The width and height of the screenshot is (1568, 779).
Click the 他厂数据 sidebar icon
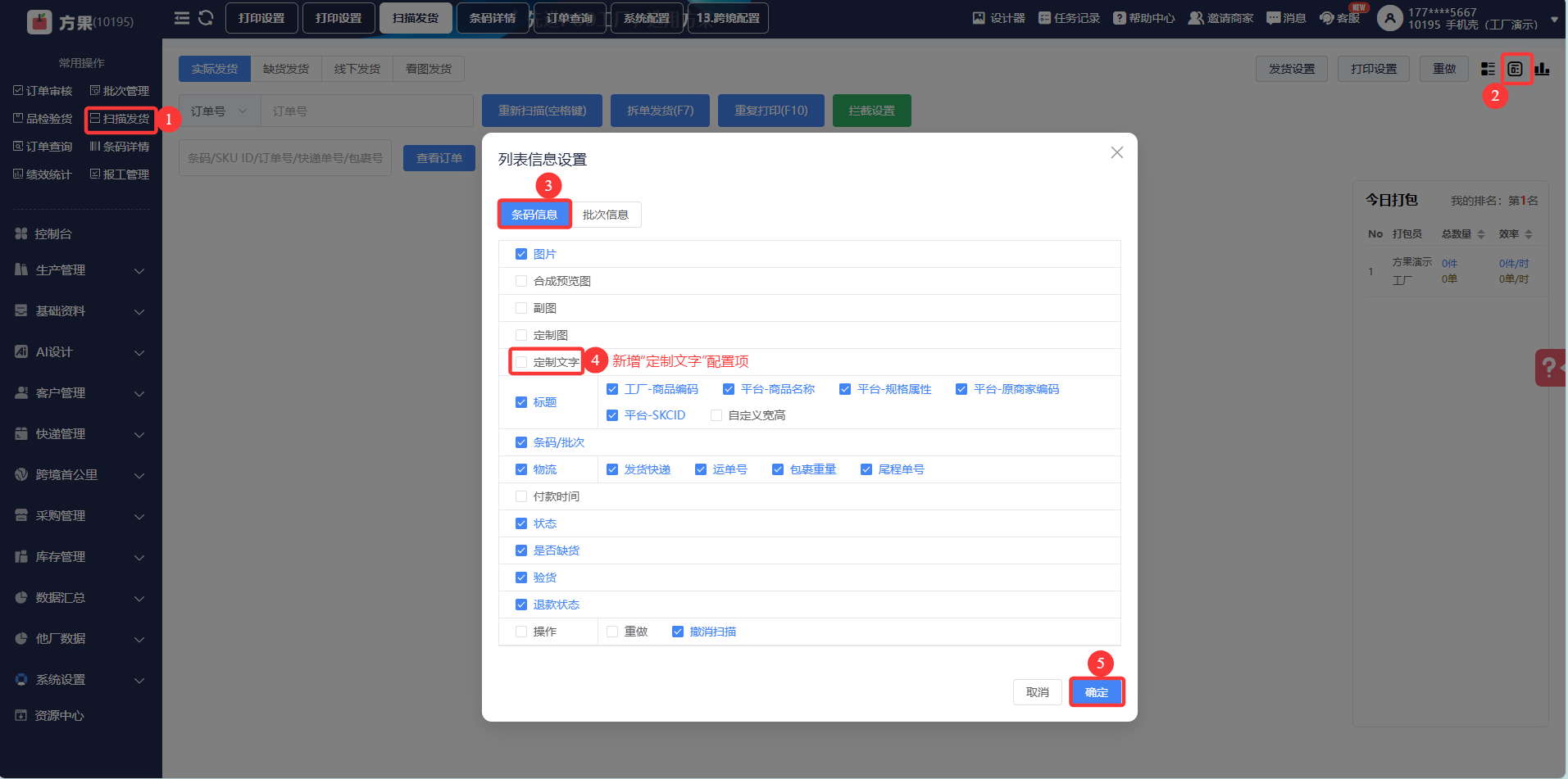tap(21, 639)
